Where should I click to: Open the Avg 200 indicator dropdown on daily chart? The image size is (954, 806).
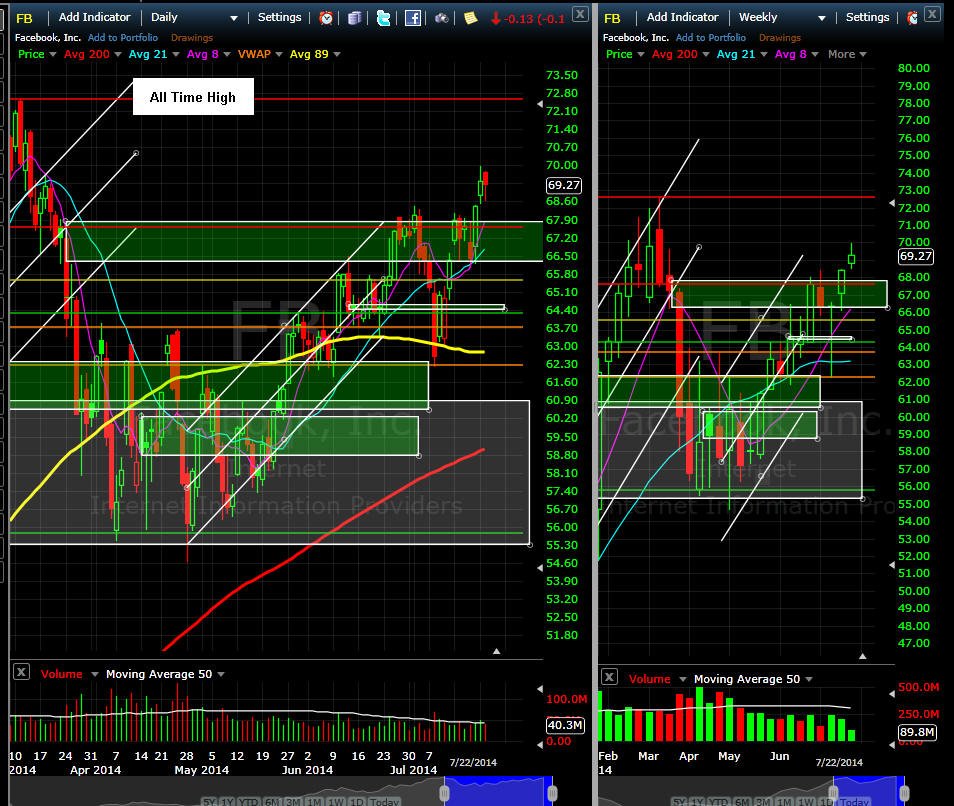[117, 54]
